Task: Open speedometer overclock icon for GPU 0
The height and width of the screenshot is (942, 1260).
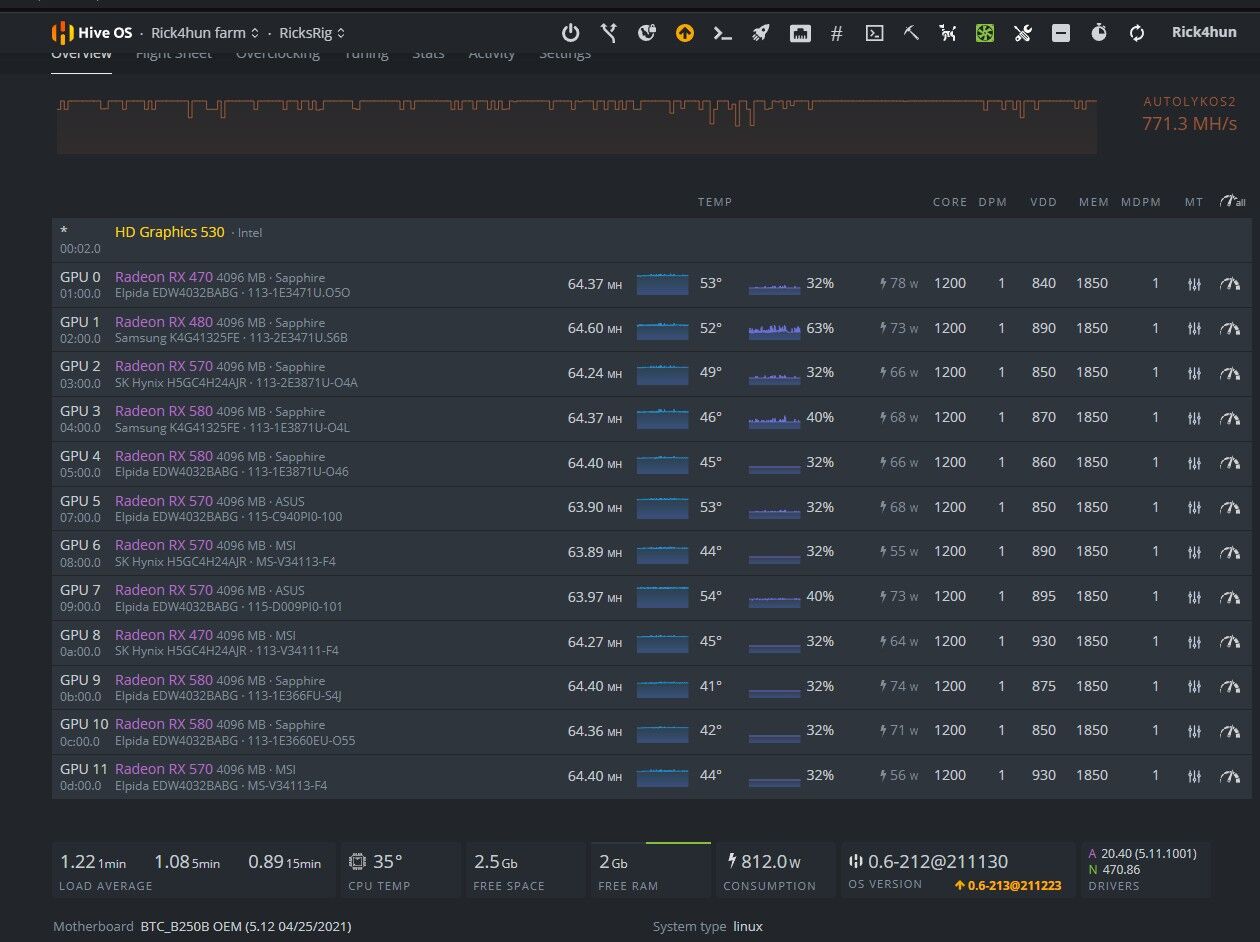Action: (x=1229, y=284)
